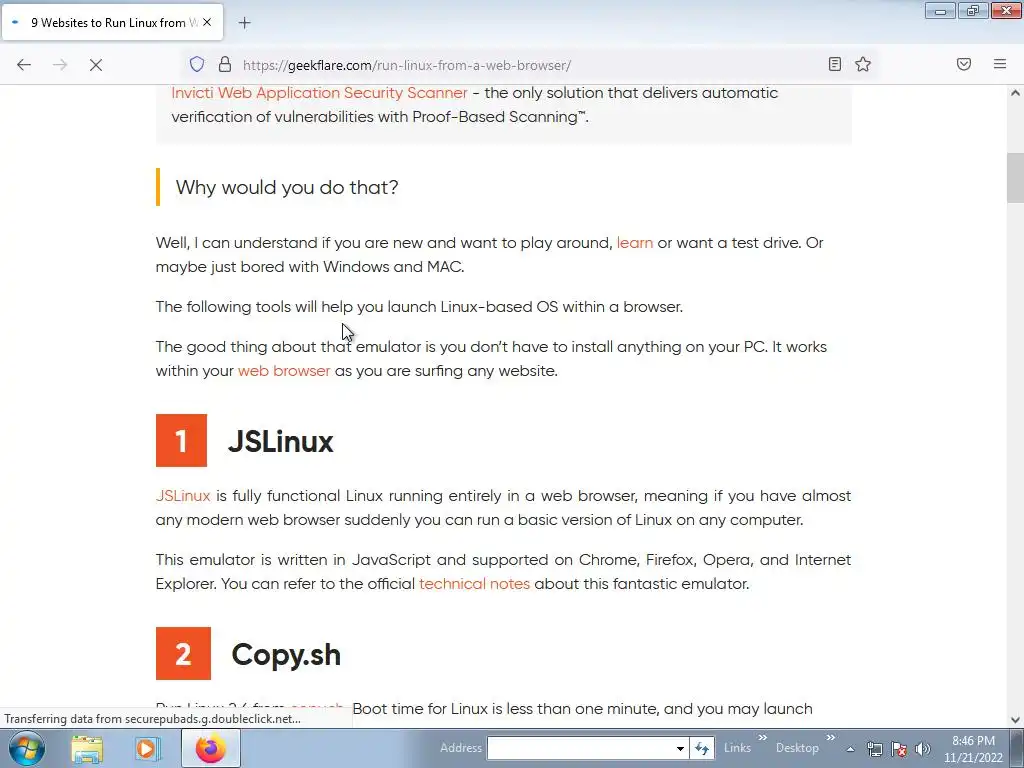Open the orange JSLinux link

tap(183, 496)
